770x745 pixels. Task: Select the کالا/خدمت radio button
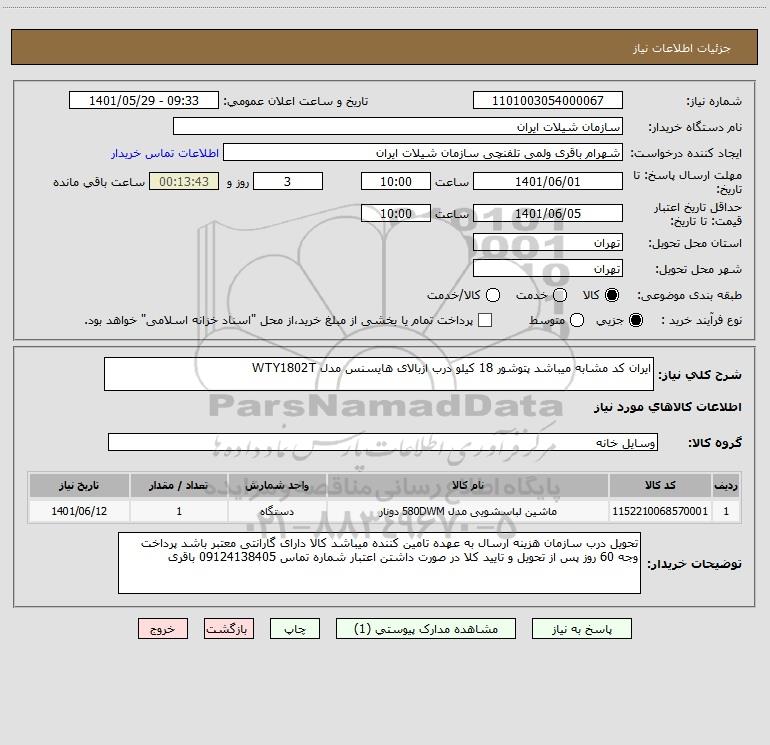pos(493,295)
